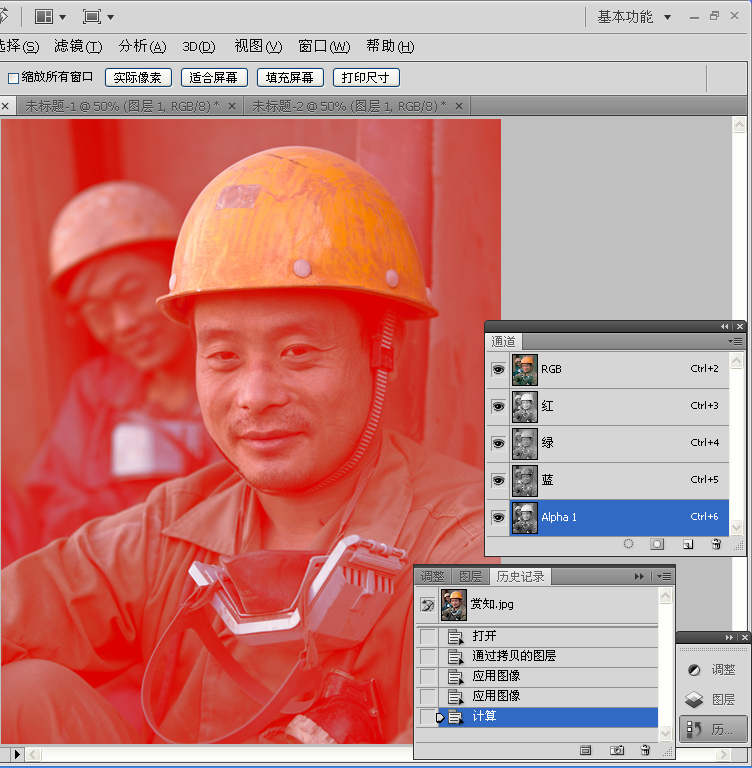Toggle visibility of the RGB channel
752x768 pixels.
[x=499, y=369]
